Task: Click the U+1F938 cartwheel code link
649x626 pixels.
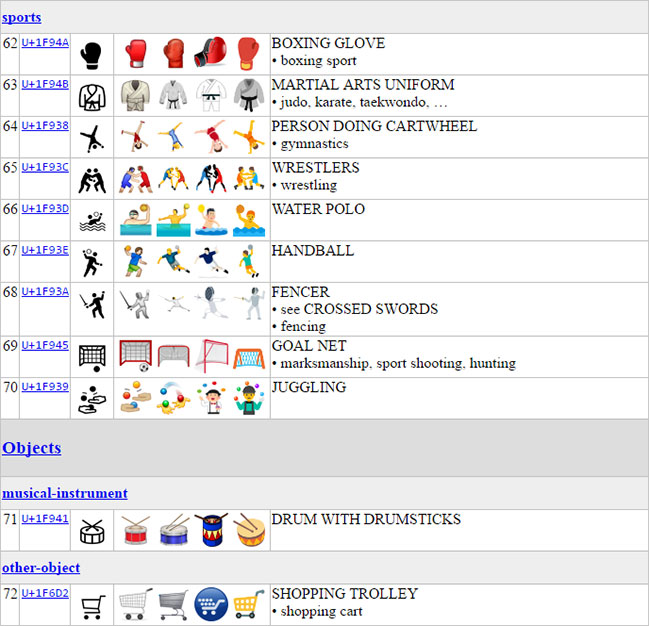Action: tap(45, 125)
